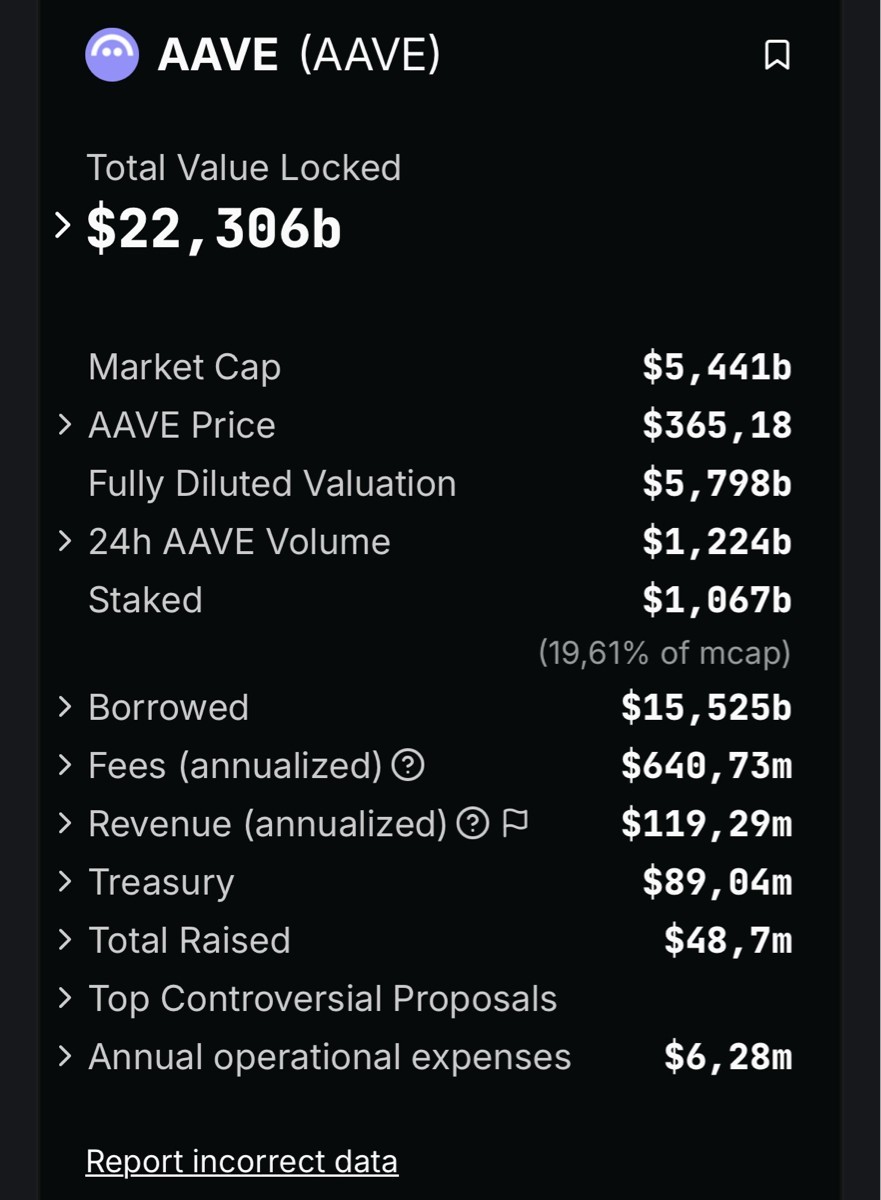Expand the 24h AAVE Volume row
Viewport: 881px width, 1200px height.
(65, 541)
